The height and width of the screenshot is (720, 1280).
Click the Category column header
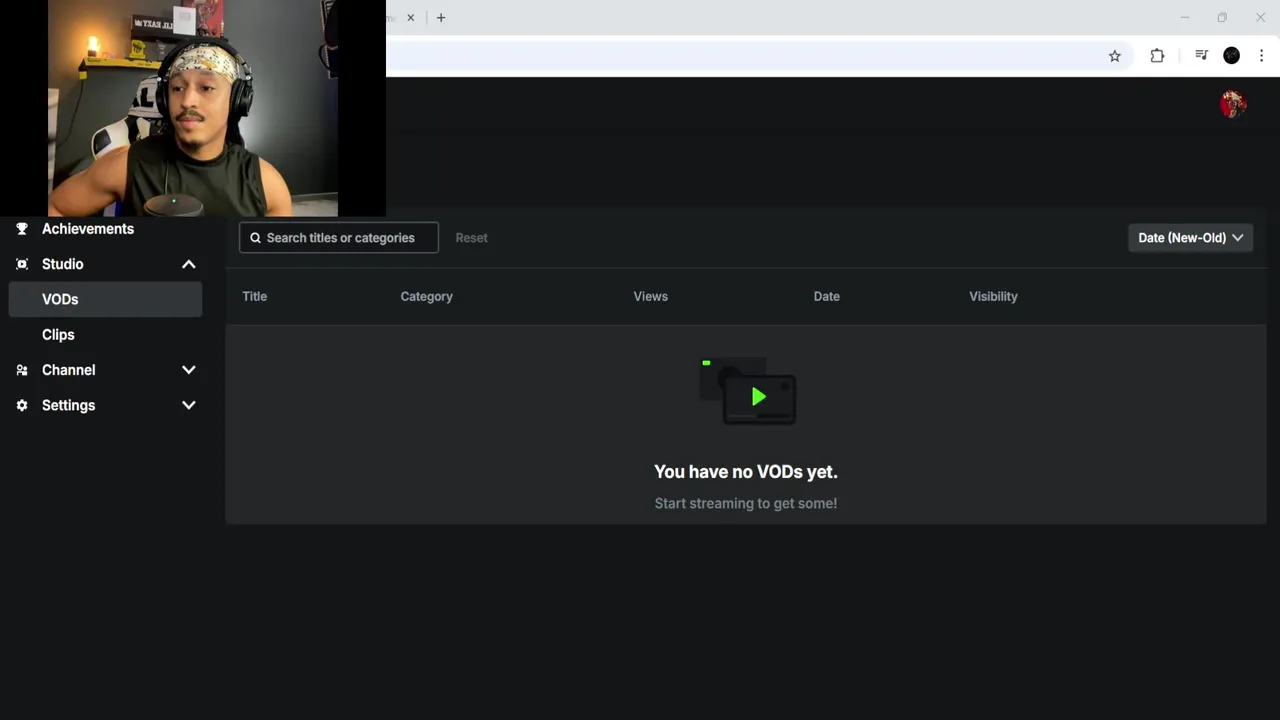pyautogui.click(x=426, y=296)
